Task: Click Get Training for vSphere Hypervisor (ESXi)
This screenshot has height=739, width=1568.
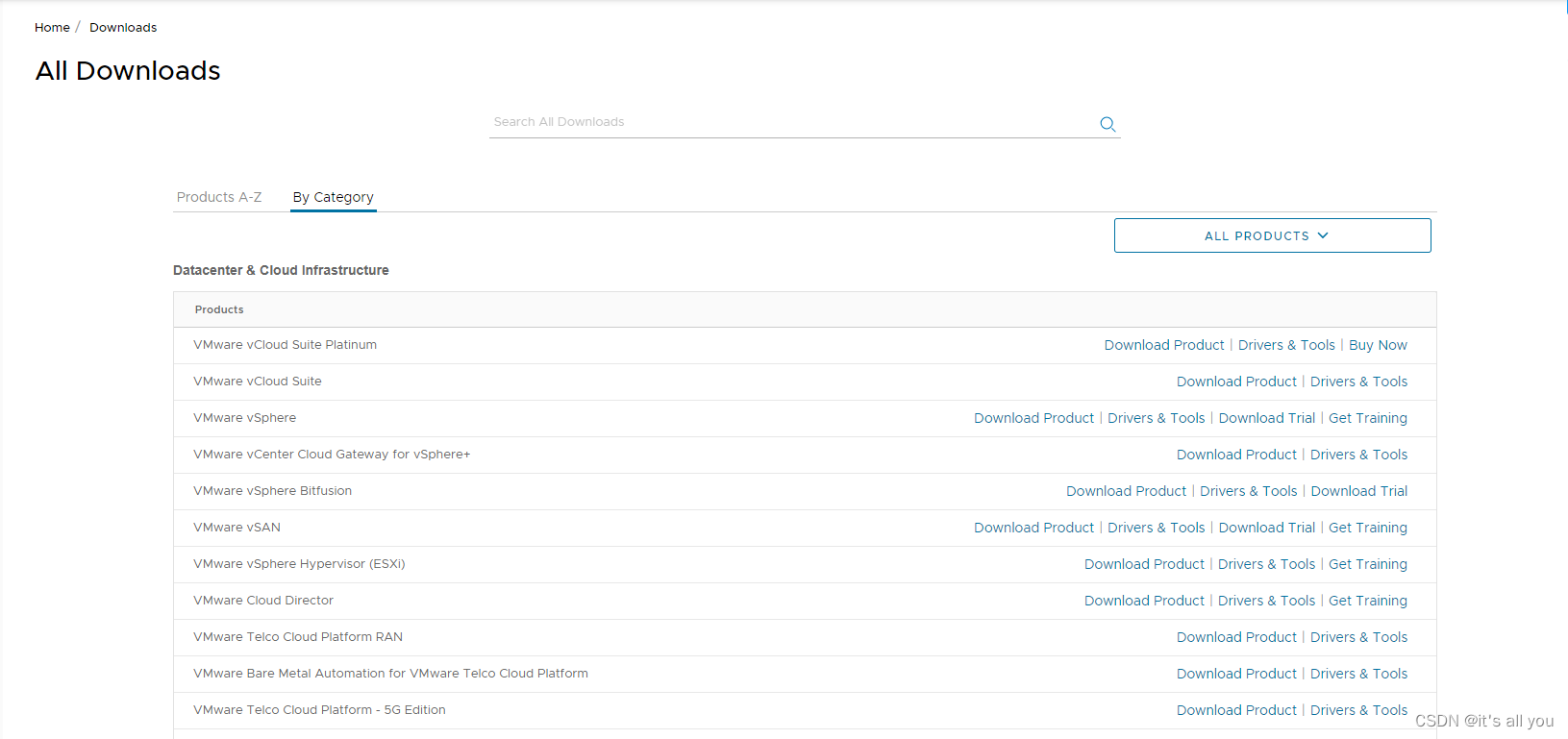Action: click(x=1367, y=564)
